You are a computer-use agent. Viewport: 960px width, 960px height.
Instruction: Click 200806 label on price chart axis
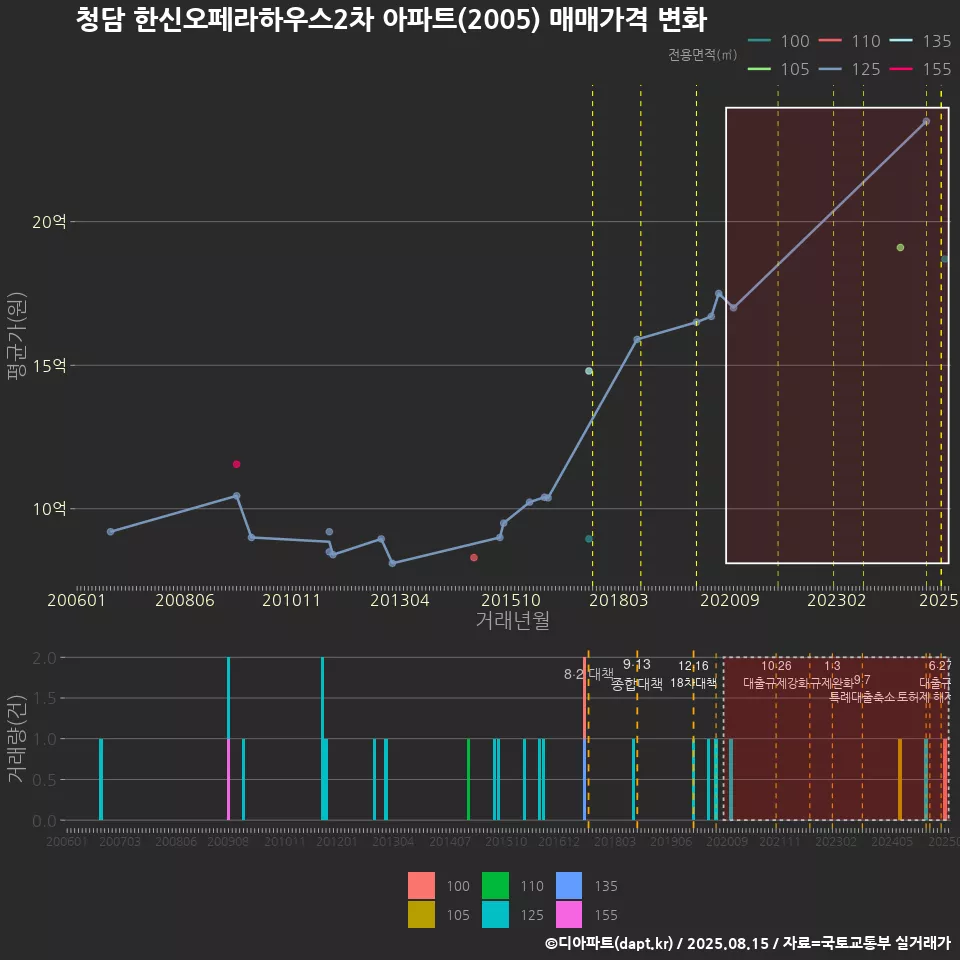(x=185, y=600)
